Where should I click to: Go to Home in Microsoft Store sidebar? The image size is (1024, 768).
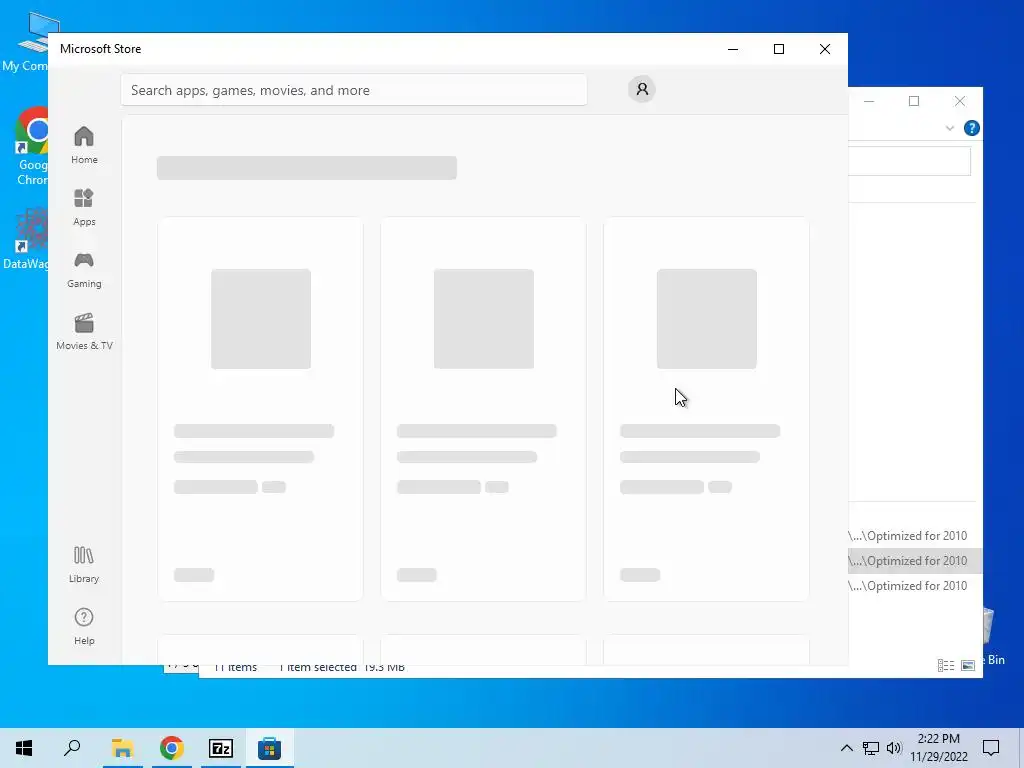pos(84,145)
